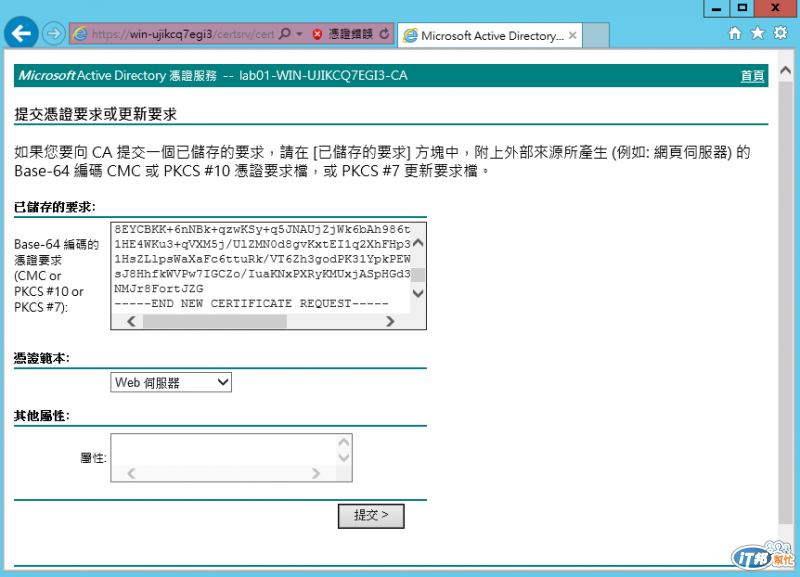
Task: Click the 其他屬性 section label
Action: point(42,416)
